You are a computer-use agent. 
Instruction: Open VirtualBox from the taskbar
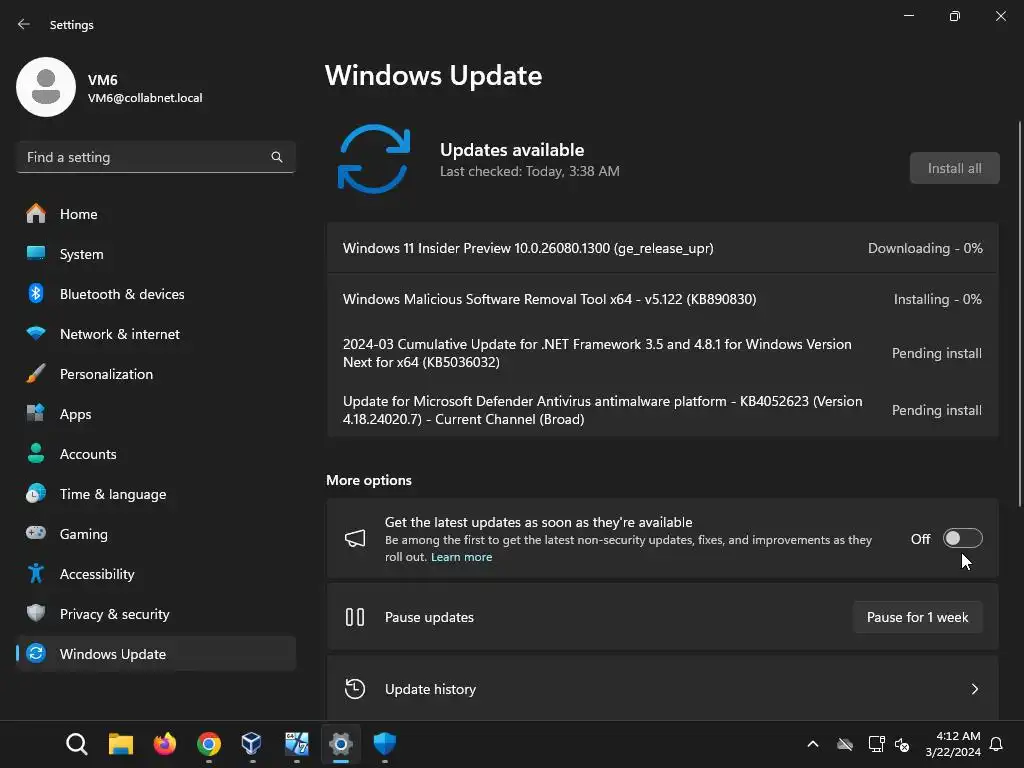[x=252, y=744]
